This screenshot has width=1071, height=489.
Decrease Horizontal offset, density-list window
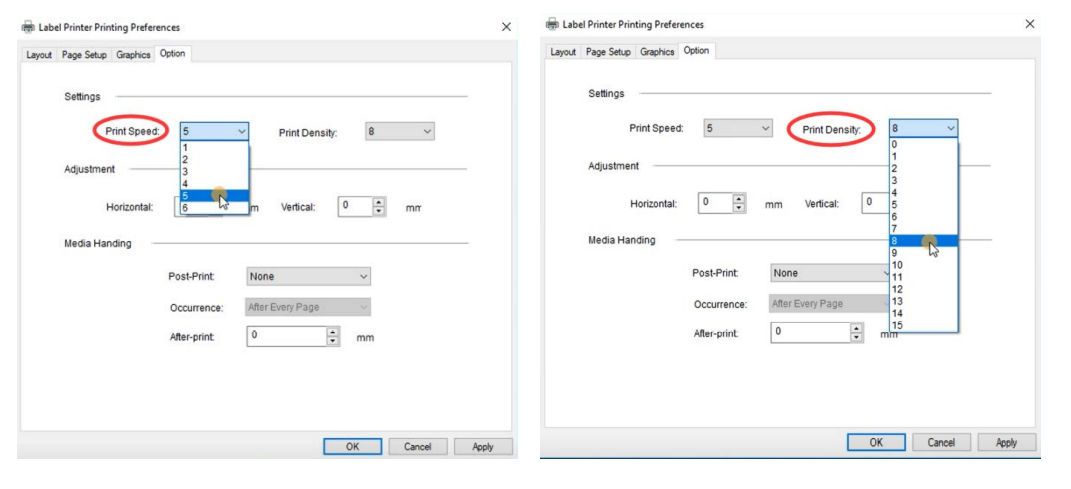739,208
